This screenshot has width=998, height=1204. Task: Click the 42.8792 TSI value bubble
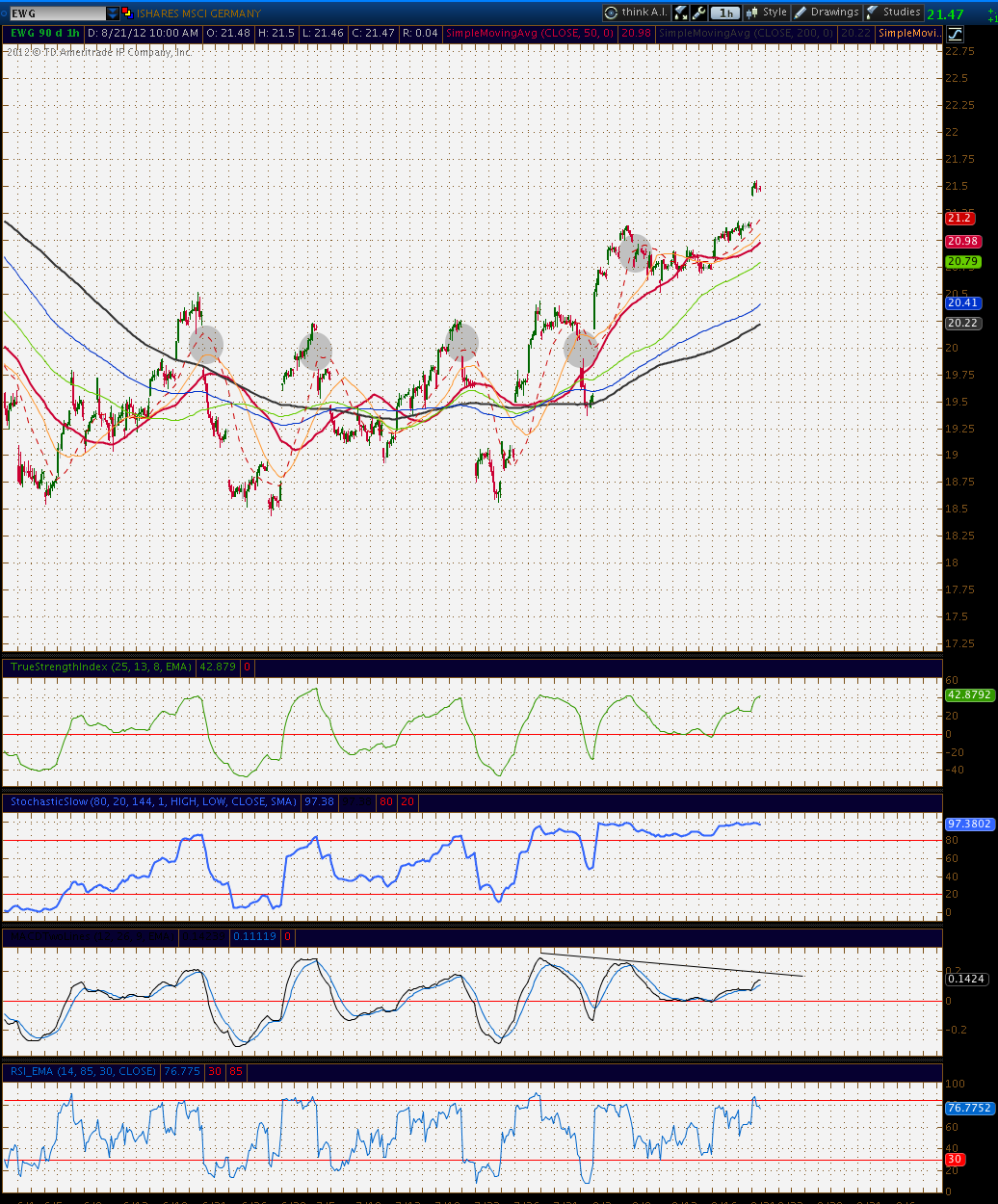tap(969, 694)
